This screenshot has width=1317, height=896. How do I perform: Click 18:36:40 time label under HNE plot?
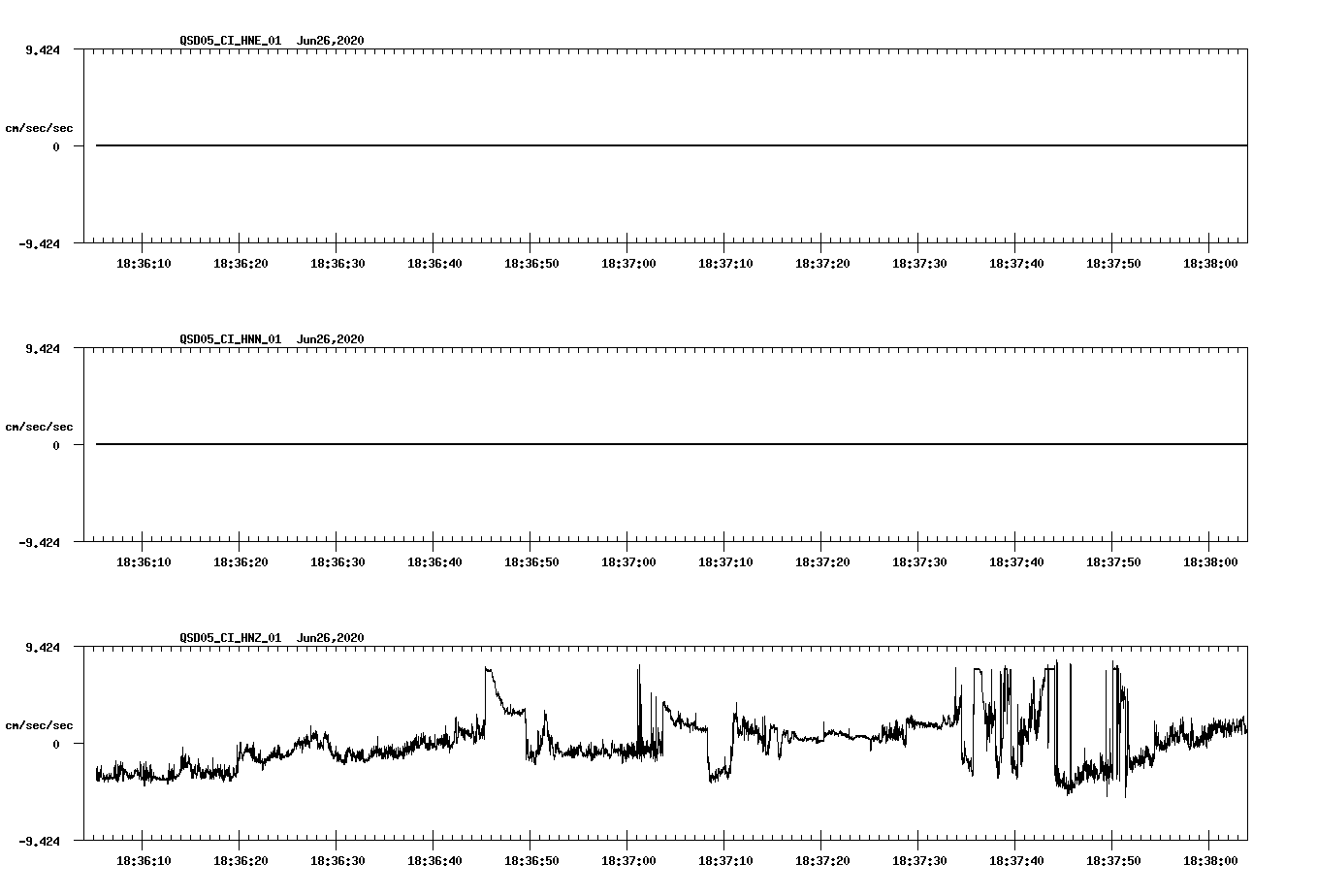point(434,264)
